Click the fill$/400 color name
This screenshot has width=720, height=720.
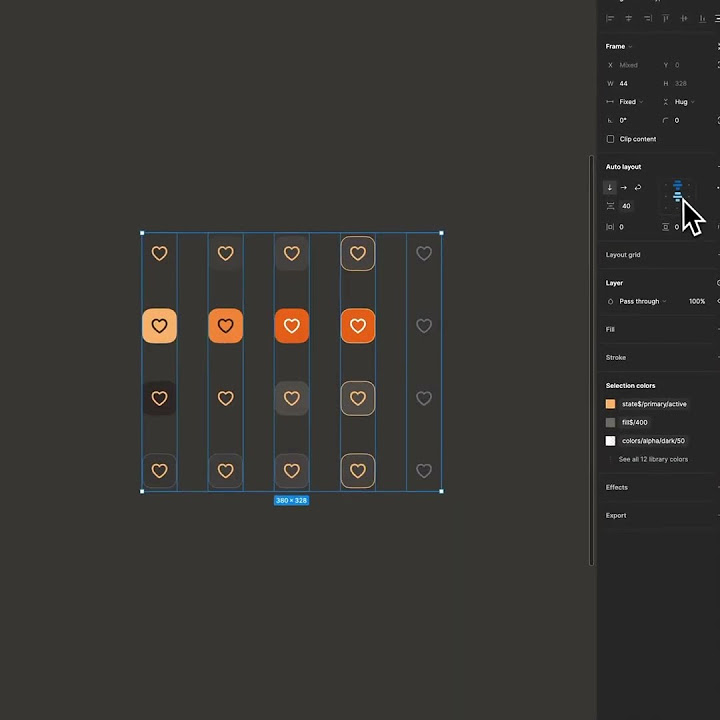pyautogui.click(x=635, y=422)
